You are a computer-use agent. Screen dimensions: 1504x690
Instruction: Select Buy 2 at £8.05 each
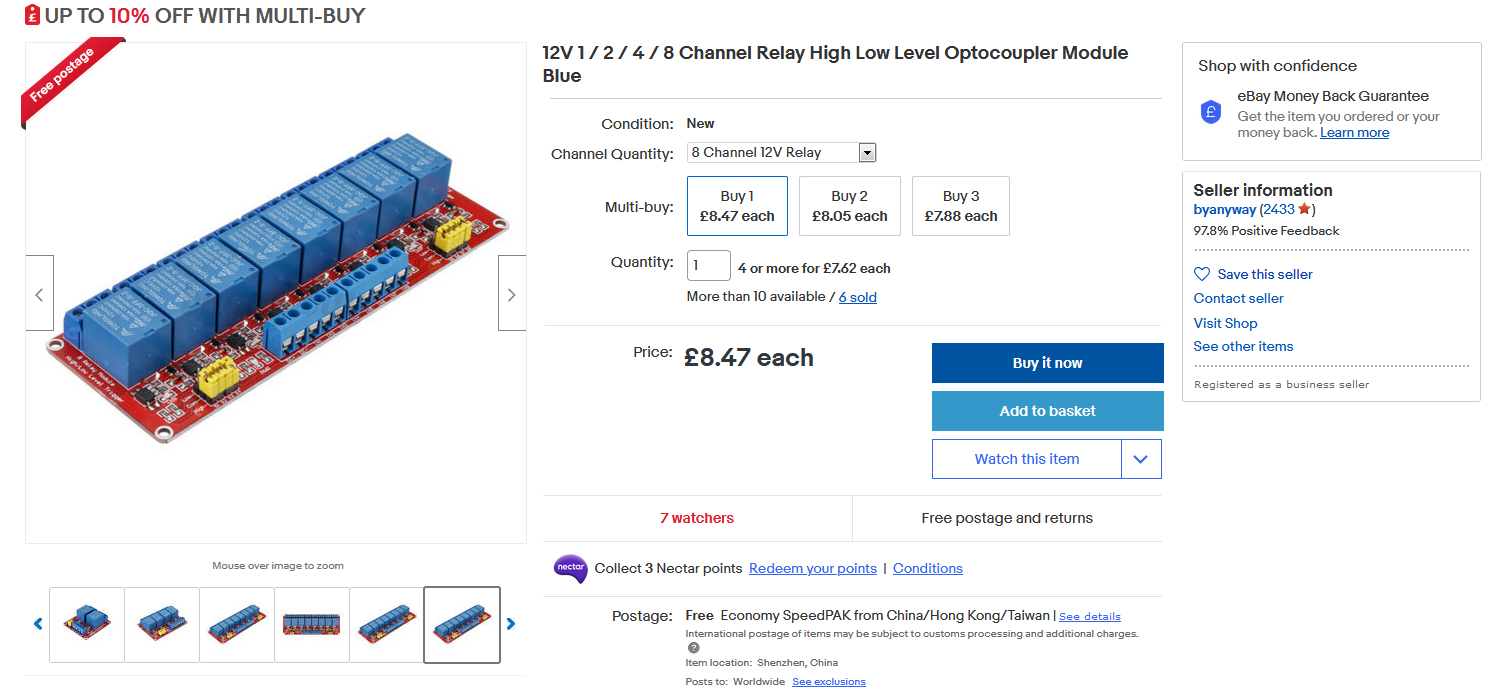point(850,206)
